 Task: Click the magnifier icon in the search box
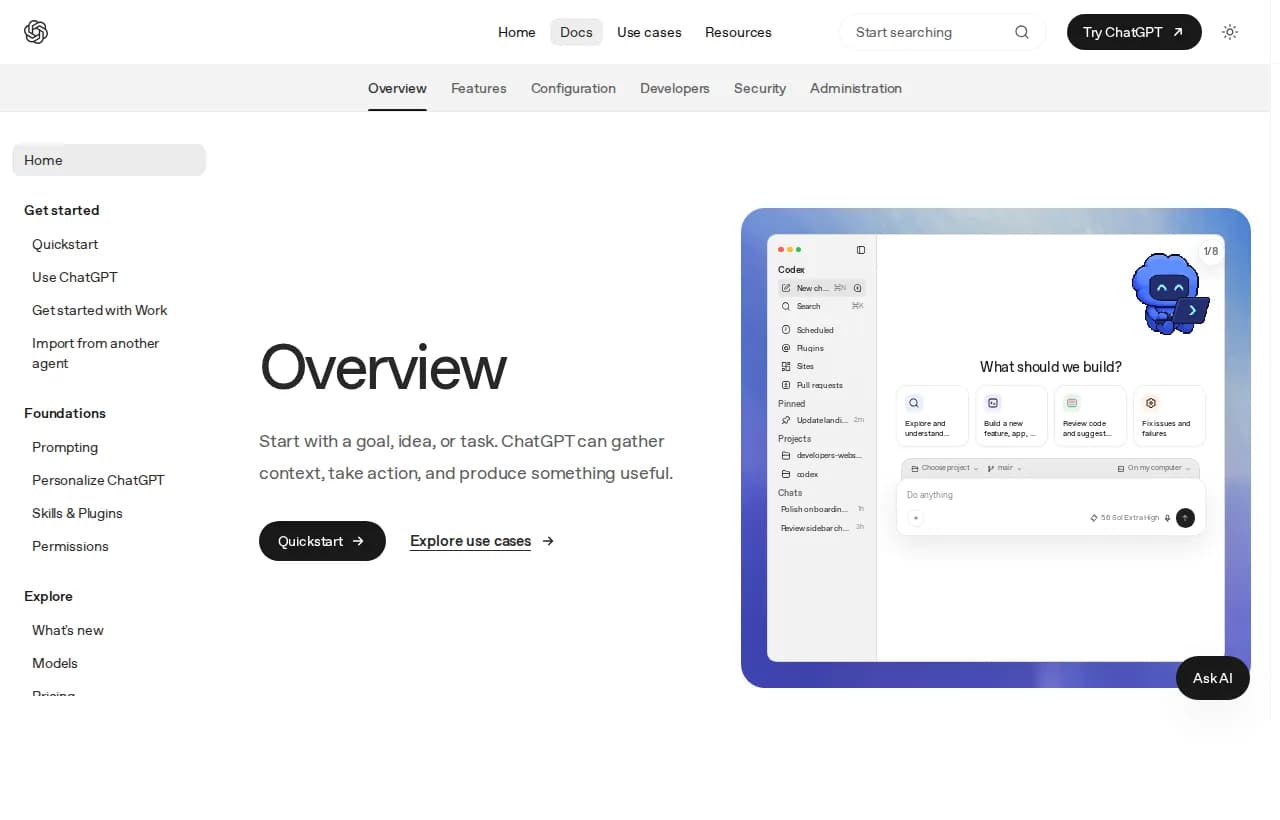[1022, 32]
